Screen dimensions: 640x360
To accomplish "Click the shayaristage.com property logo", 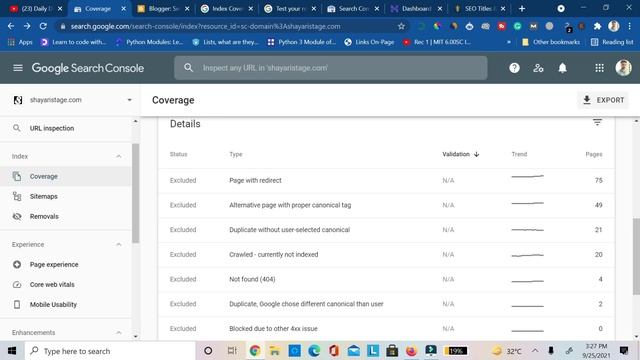I will (18, 100).
